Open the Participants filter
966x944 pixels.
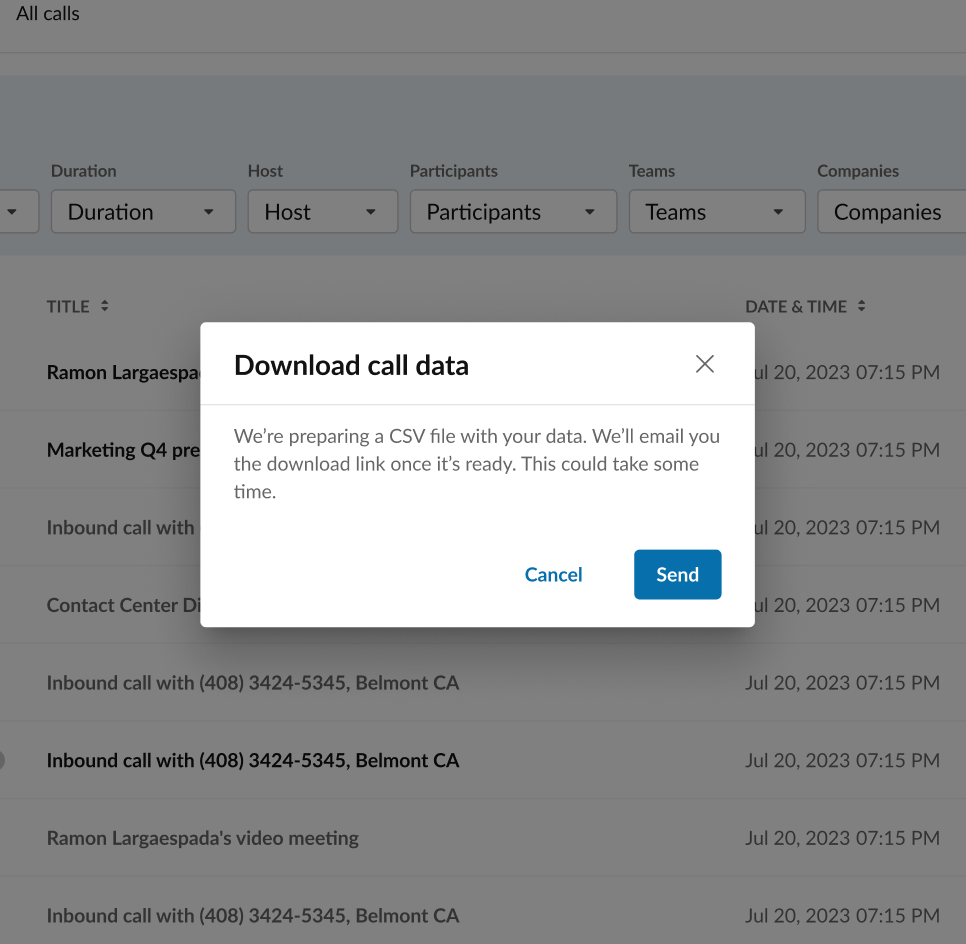pos(513,212)
